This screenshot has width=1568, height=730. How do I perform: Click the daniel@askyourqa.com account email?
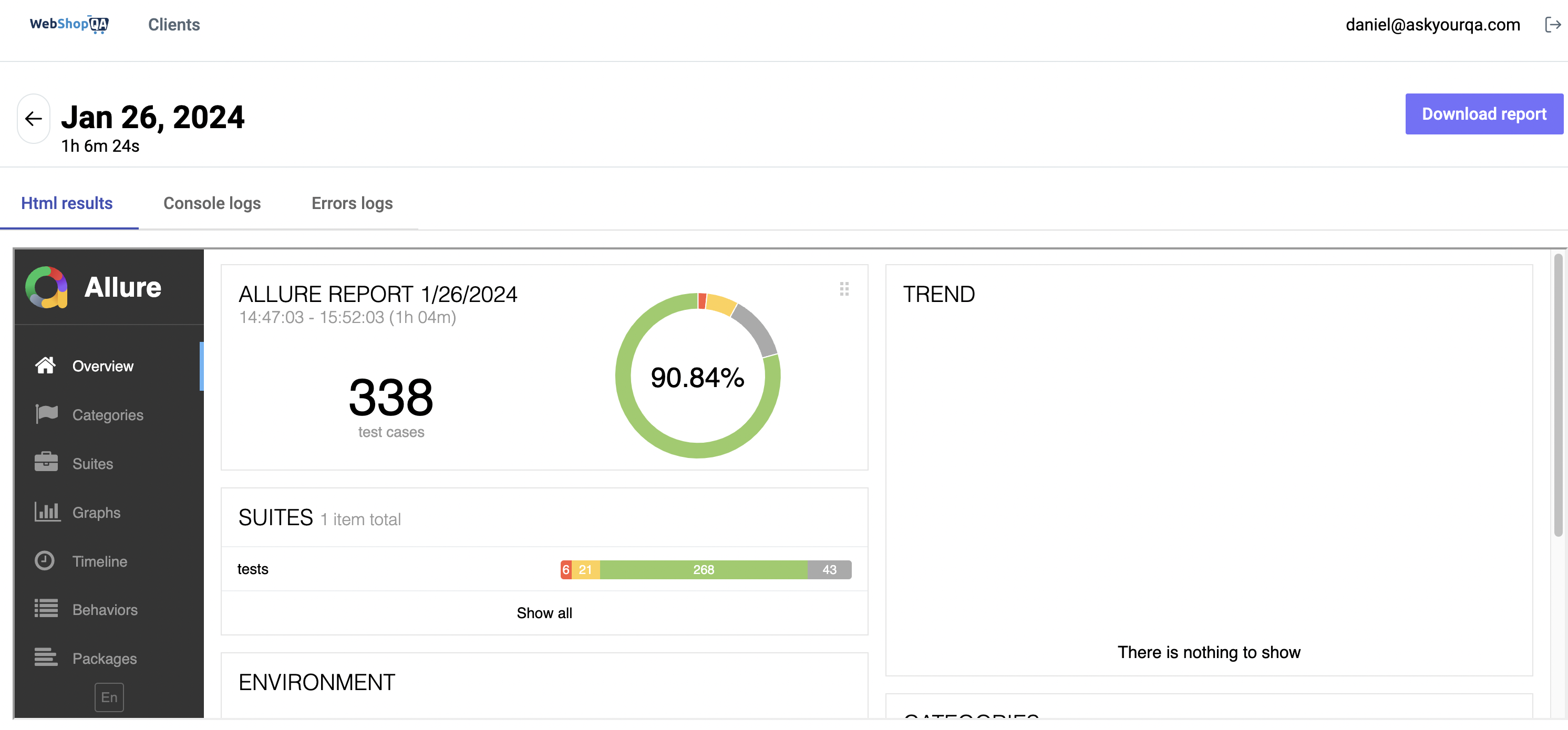tap(1433, 24)
